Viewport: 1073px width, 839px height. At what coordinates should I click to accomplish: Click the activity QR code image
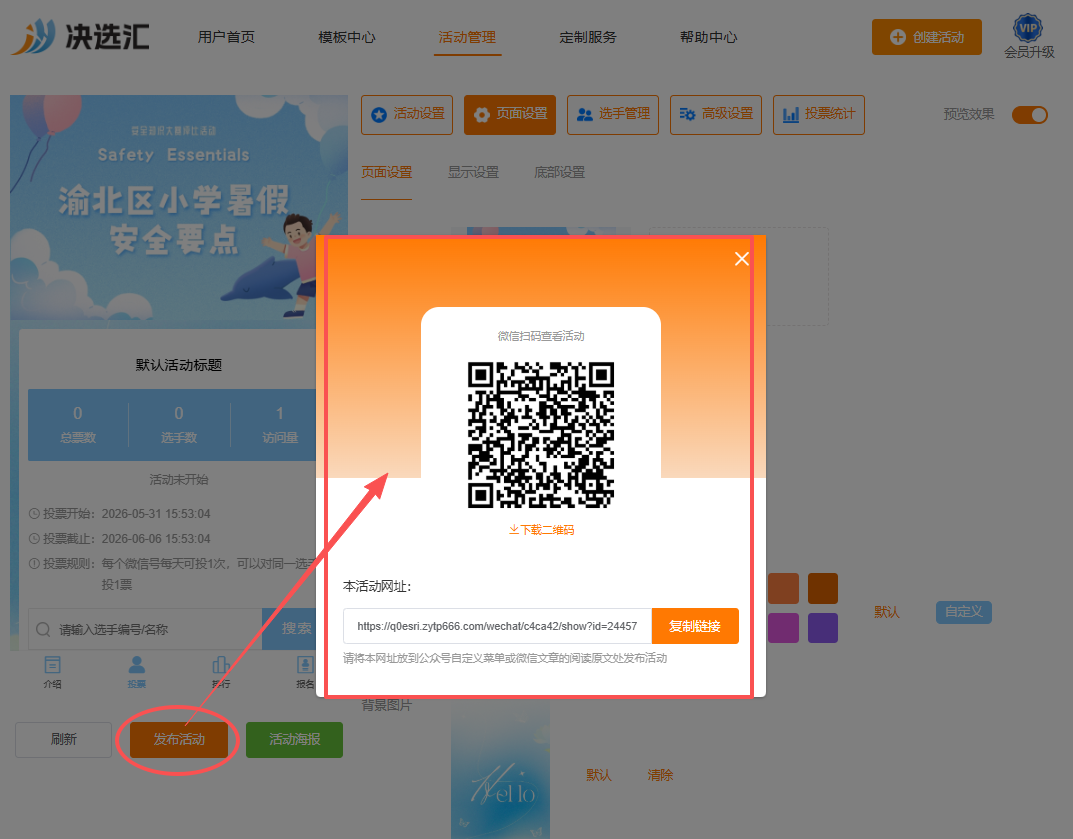coord(541,435)
